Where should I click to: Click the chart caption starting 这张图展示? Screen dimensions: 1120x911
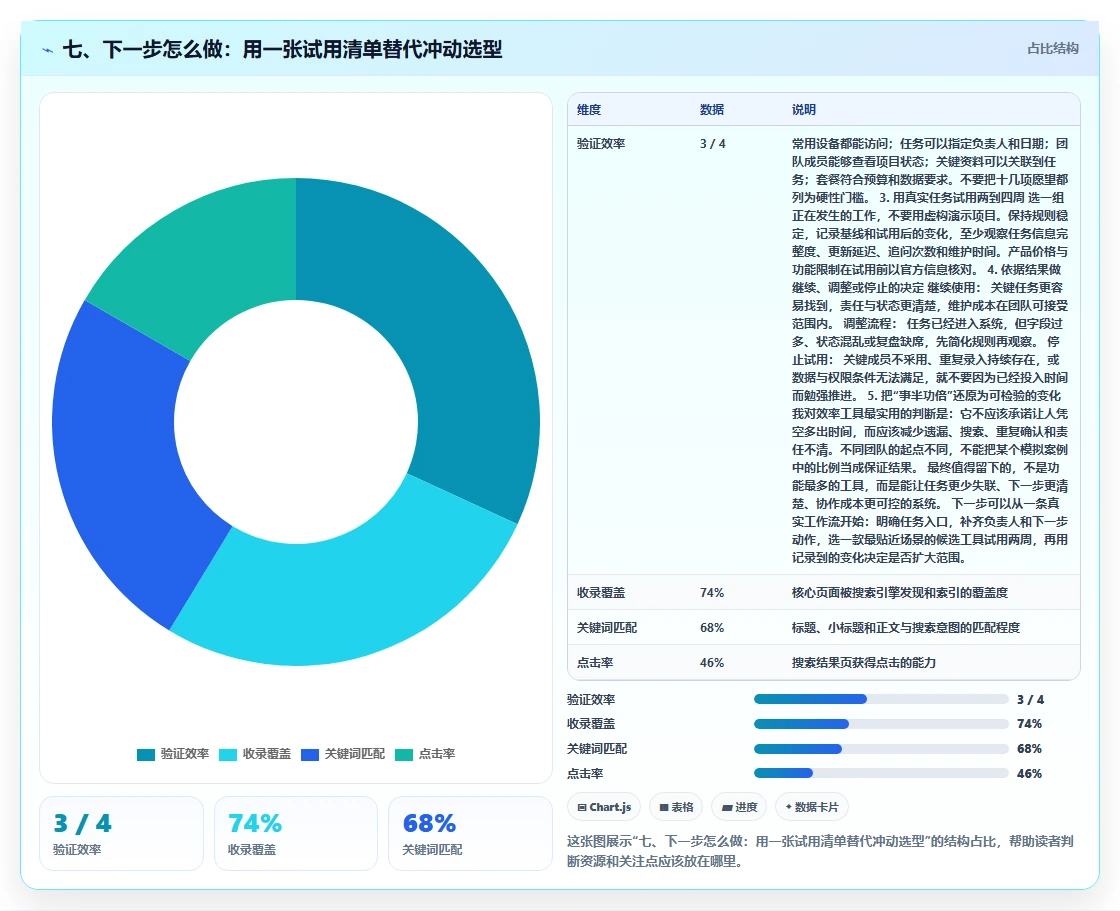(x=820, y=852)
